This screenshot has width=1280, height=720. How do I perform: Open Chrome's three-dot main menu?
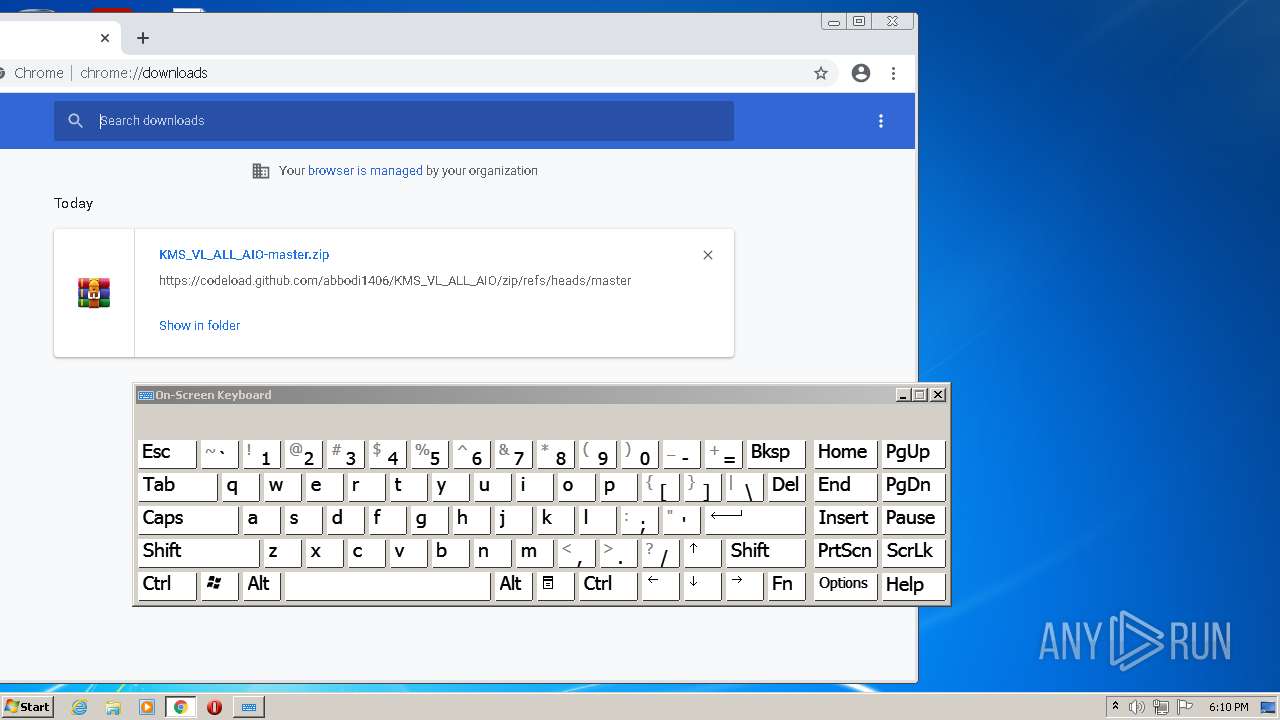(x=893, y=73)
